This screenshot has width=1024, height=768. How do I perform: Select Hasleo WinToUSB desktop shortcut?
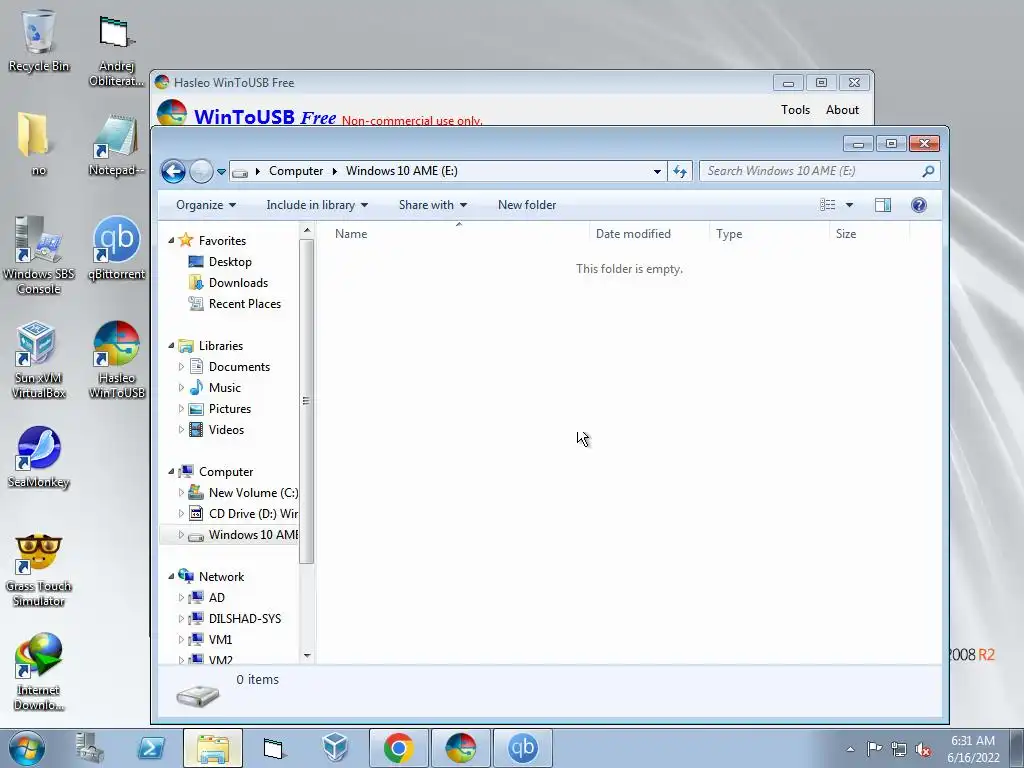[116, 360]
